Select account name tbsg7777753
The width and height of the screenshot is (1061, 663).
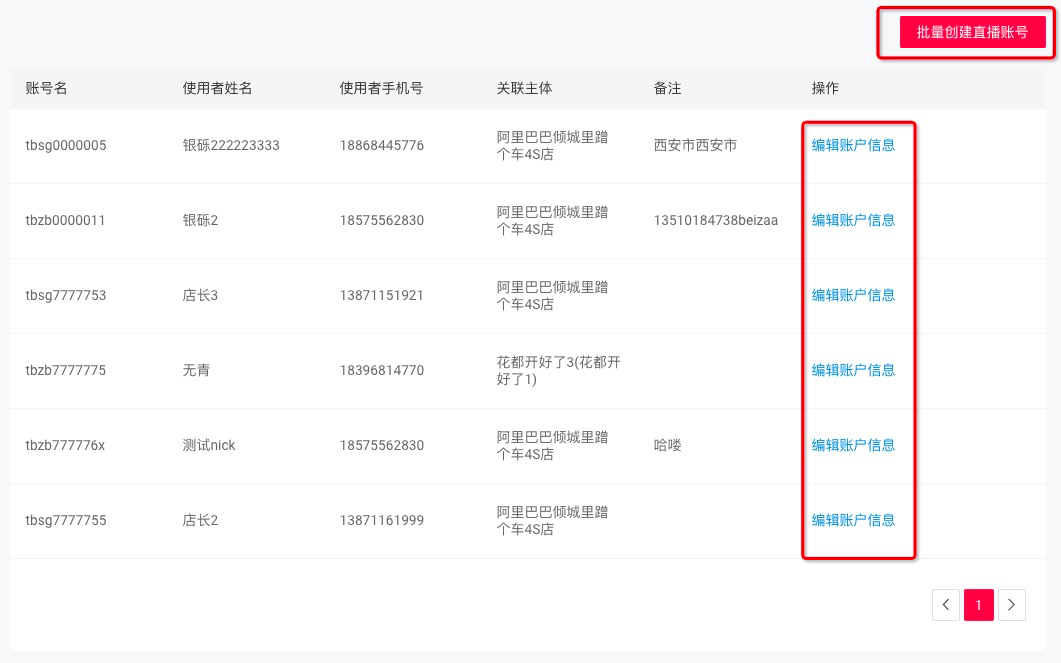click(x=66, y=295)
